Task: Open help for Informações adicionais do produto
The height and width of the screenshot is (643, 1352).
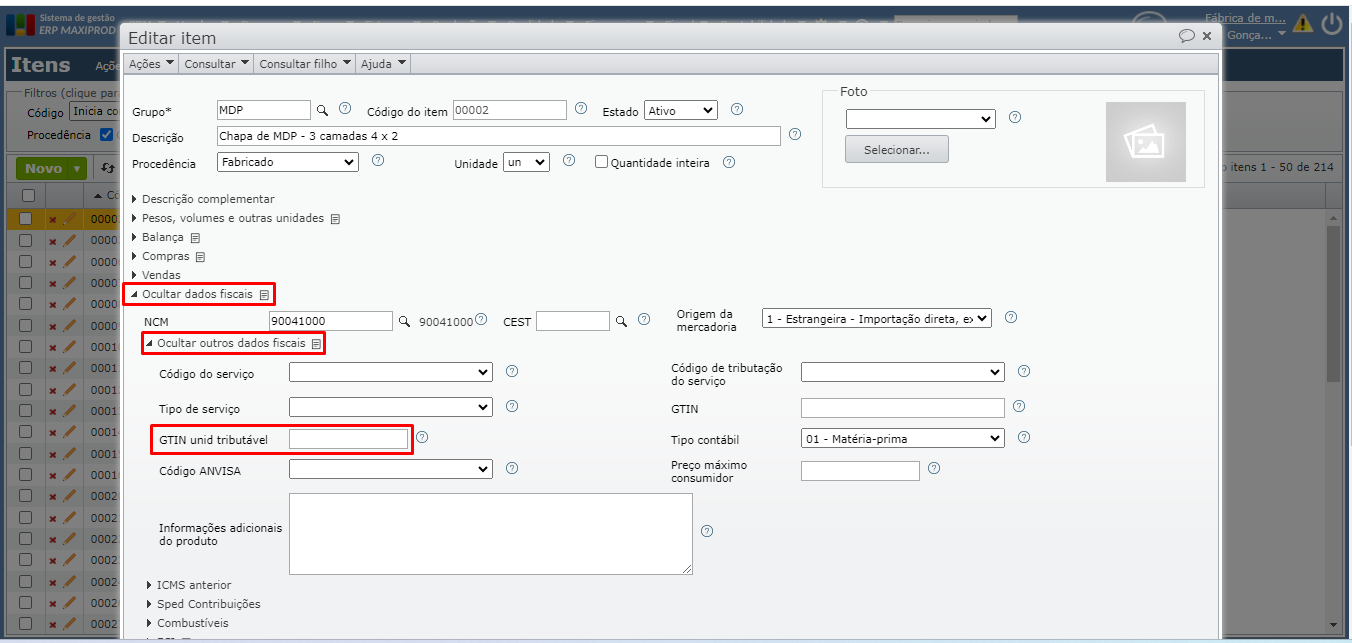Action: coord(707,531)
